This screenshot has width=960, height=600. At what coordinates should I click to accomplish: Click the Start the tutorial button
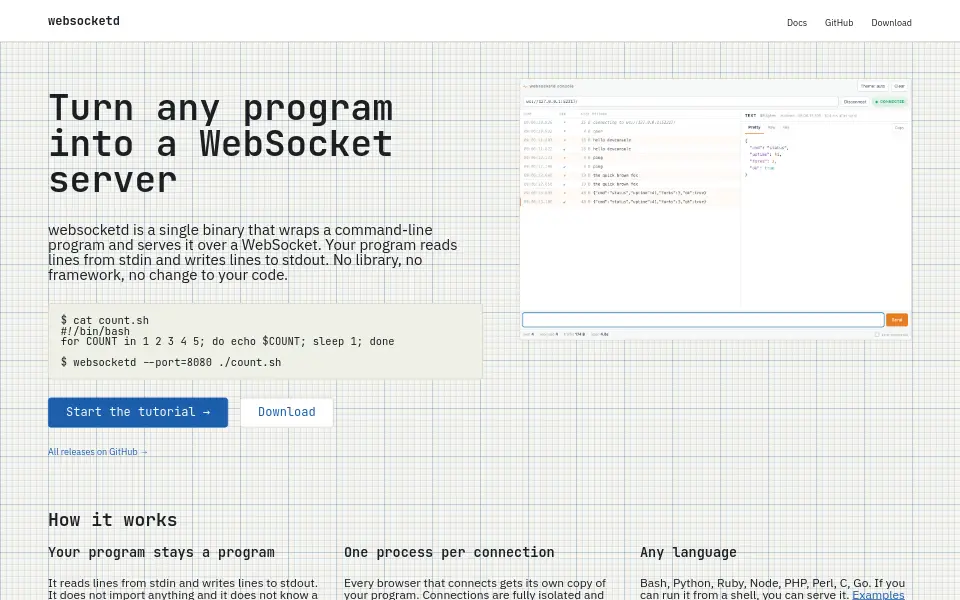pos(138,412)
